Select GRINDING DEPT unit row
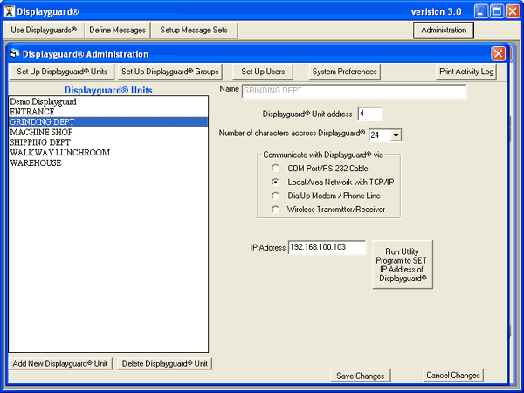This screenshot has height=393, width=524. point(108,122)
